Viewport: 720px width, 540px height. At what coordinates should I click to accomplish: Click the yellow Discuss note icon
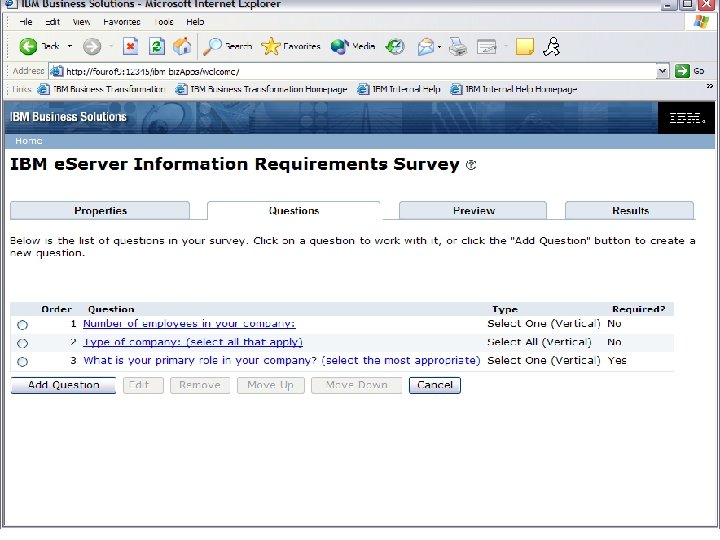coord(524,47)
